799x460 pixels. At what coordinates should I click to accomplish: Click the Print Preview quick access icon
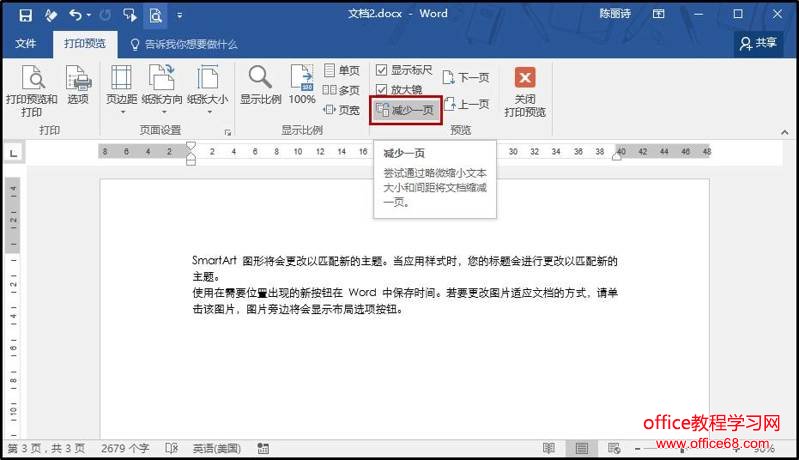coord(155,15)
